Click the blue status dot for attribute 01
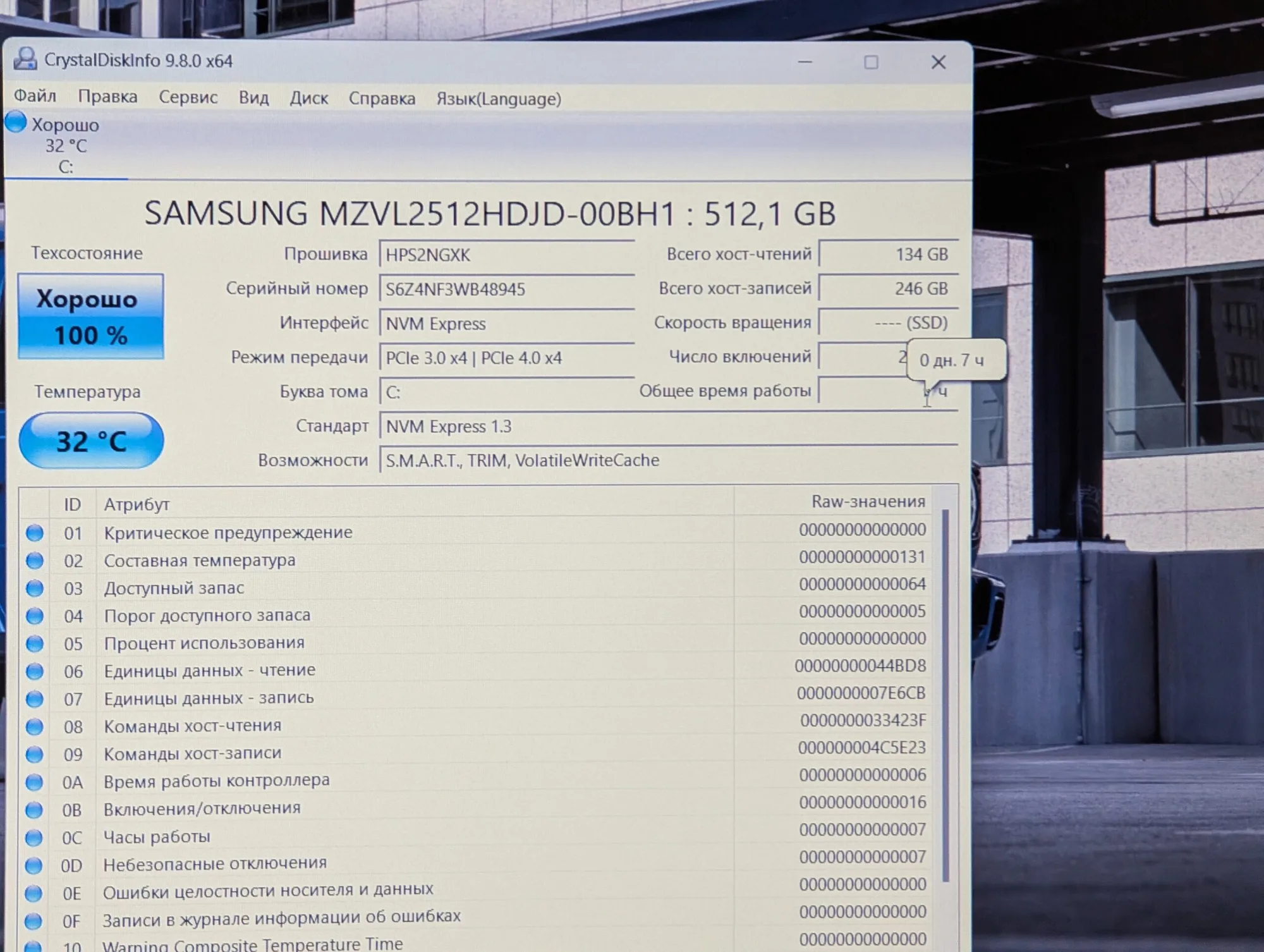This screenshot has width=1264, height=952. (x=35, y=533)
